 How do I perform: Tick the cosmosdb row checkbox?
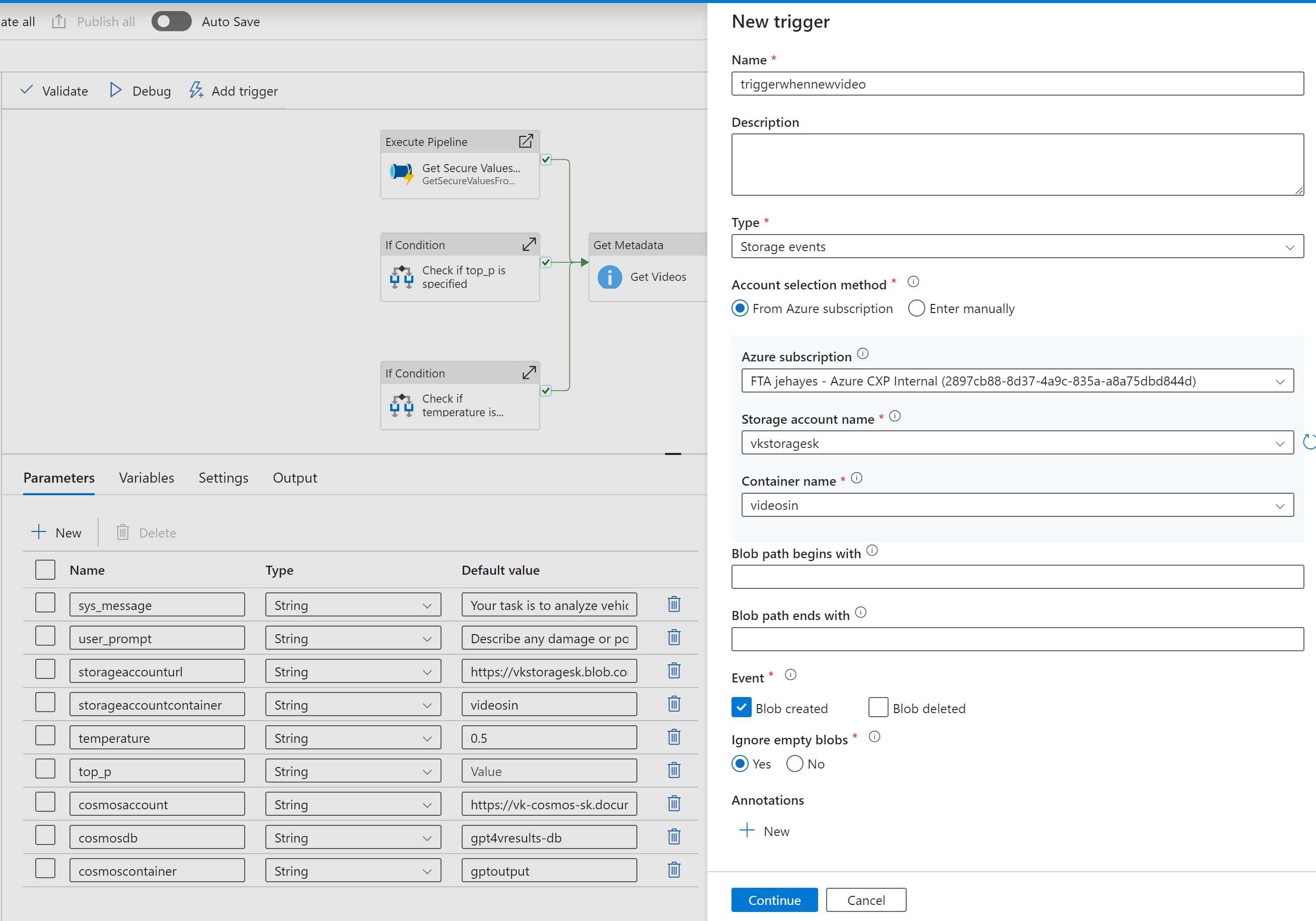[45, 835]
